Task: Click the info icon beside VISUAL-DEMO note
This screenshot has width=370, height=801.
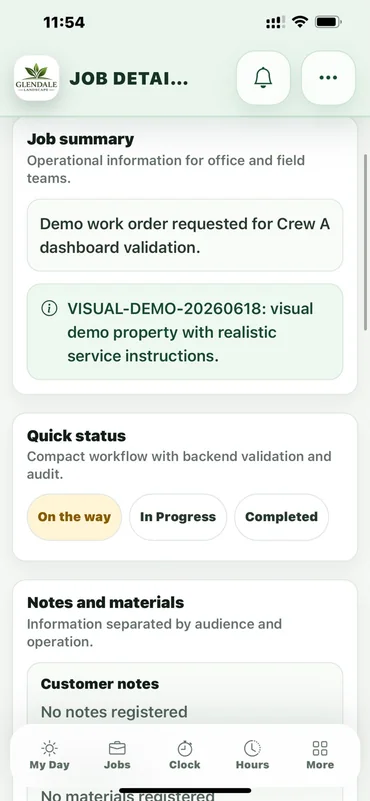Action: point(49,309)
